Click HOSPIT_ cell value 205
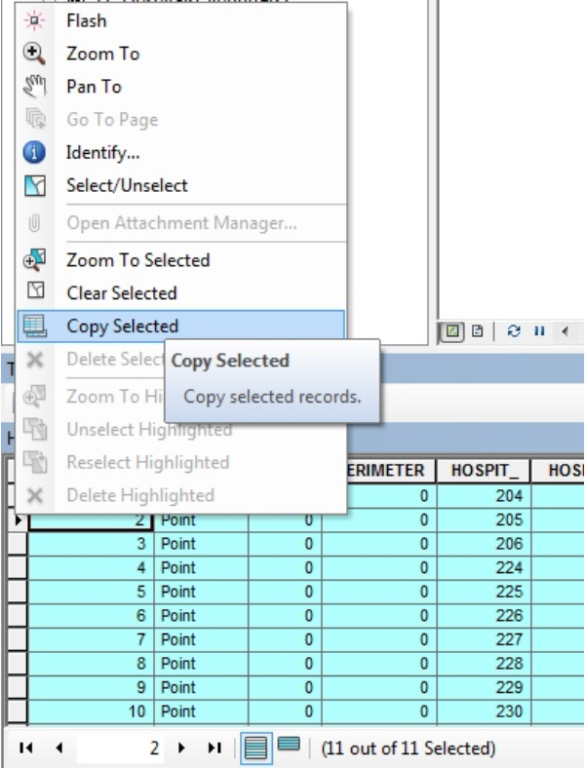Viewport: 585px width, 768px height. pyautogui.click(x=484, y=520)
